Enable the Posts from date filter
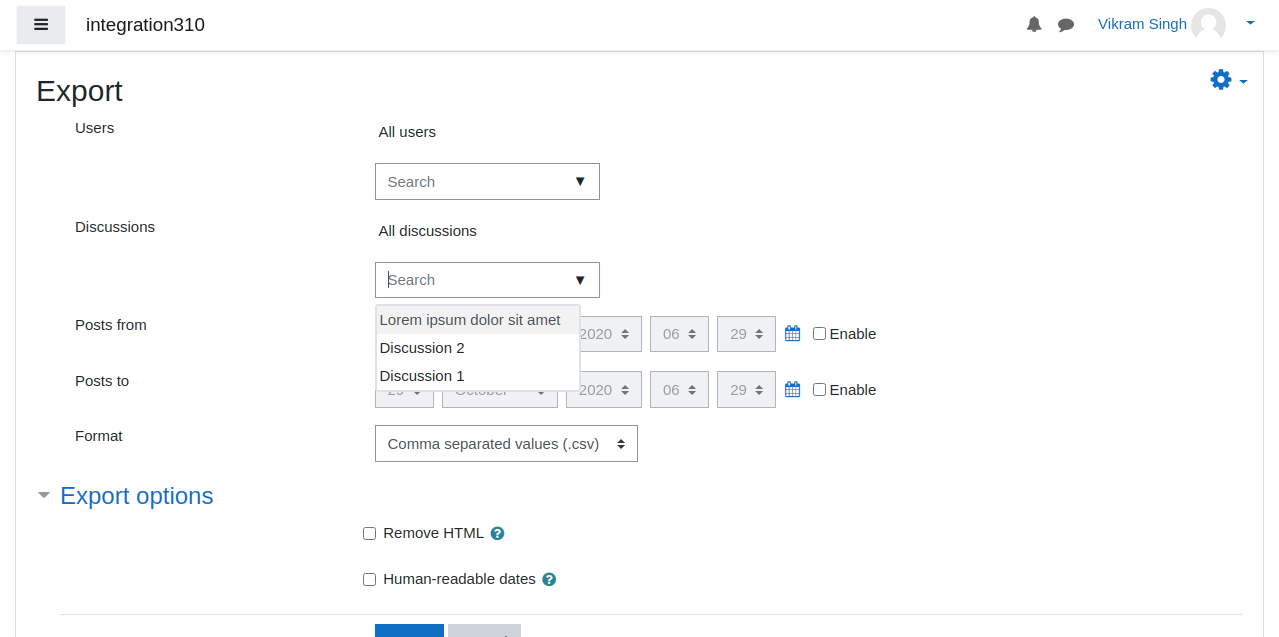The width and height of the screenshot is (1279, 637). click(x=819, y=334)
